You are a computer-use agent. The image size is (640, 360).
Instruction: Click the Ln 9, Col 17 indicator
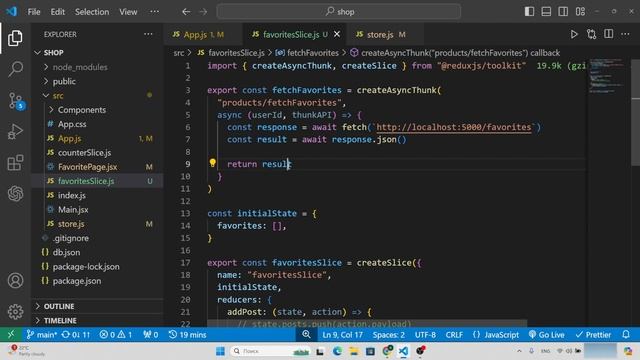(x=342, y=335)
